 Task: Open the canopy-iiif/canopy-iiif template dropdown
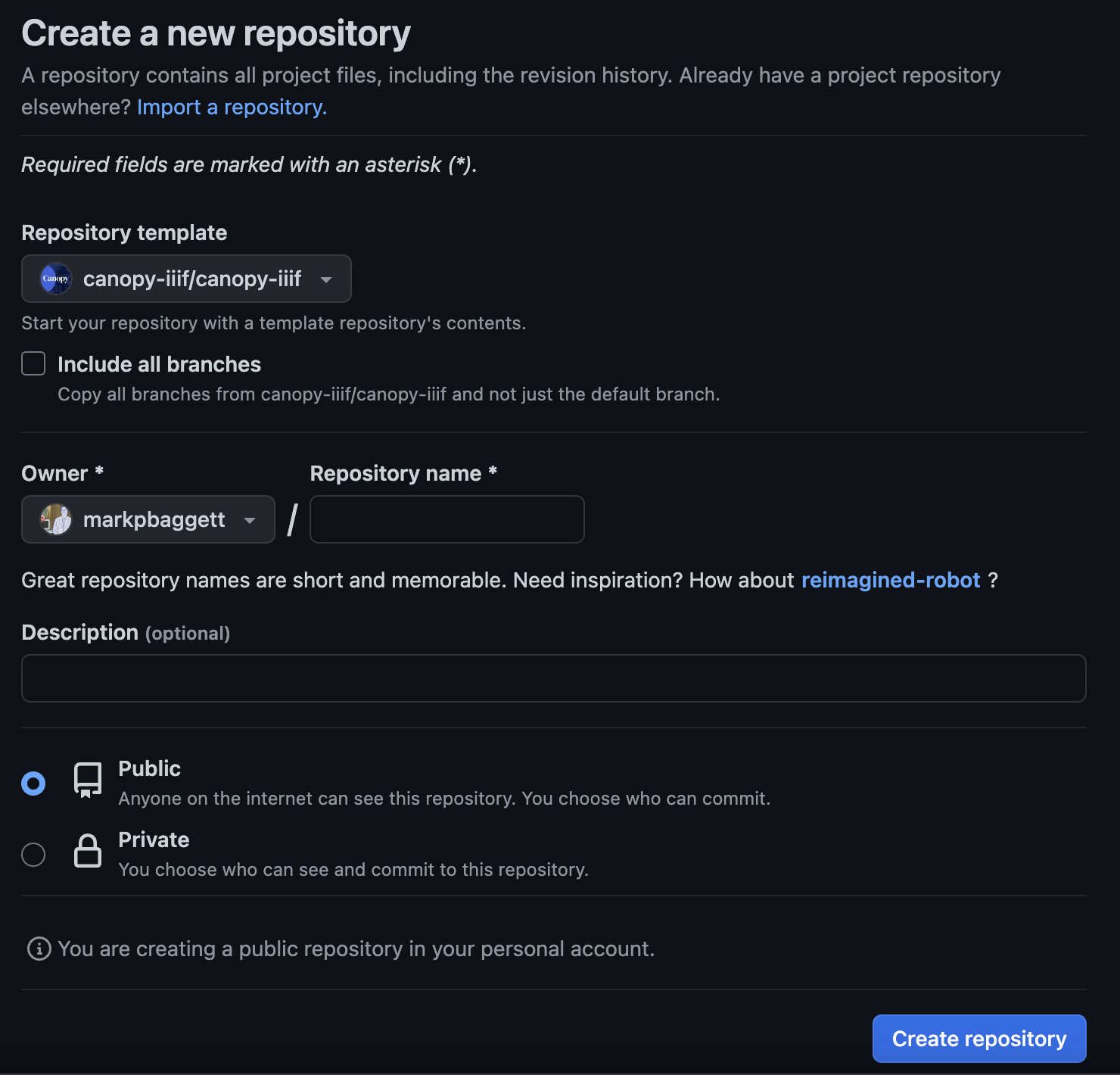tap(186, 279)
